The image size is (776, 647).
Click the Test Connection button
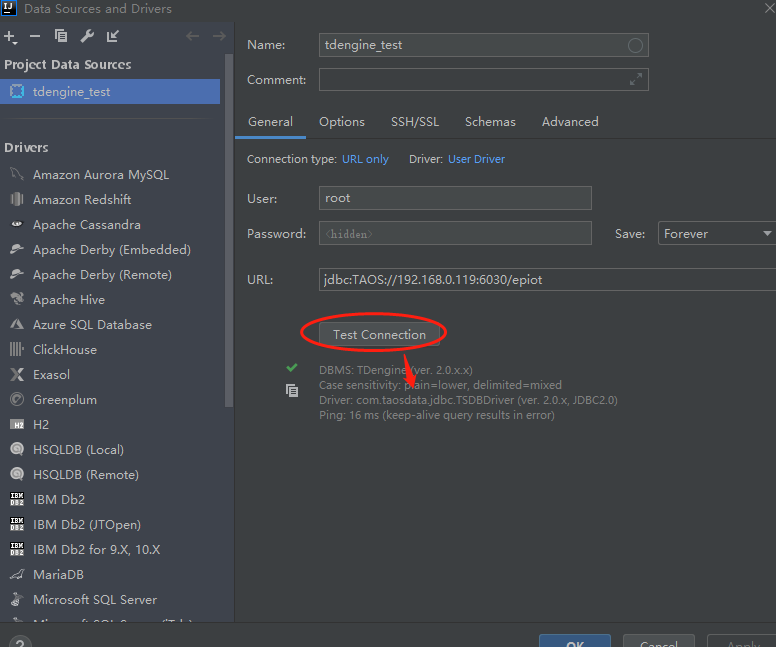379,335
